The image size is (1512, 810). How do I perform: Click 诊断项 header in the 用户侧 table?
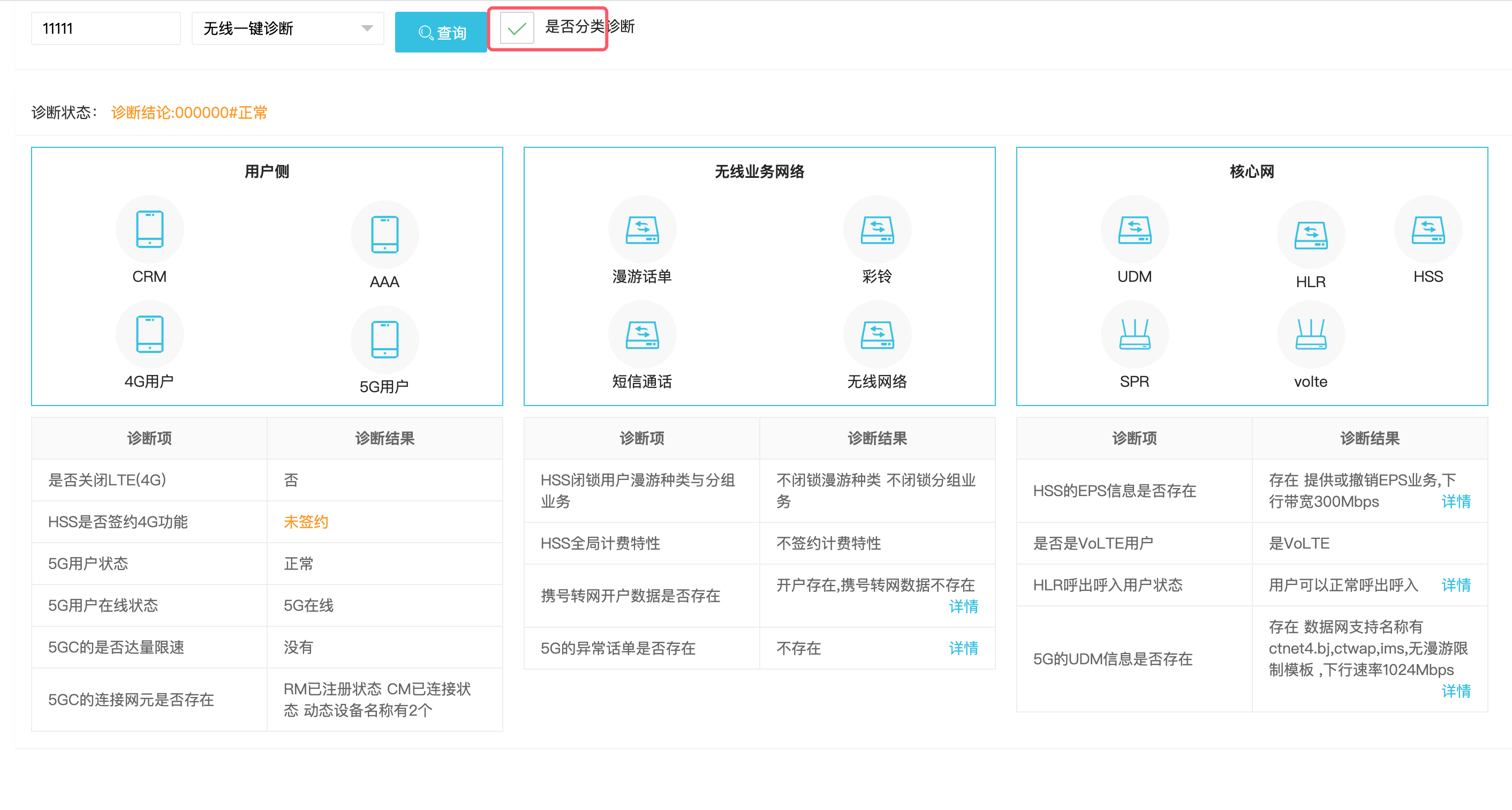coord(149,438)
